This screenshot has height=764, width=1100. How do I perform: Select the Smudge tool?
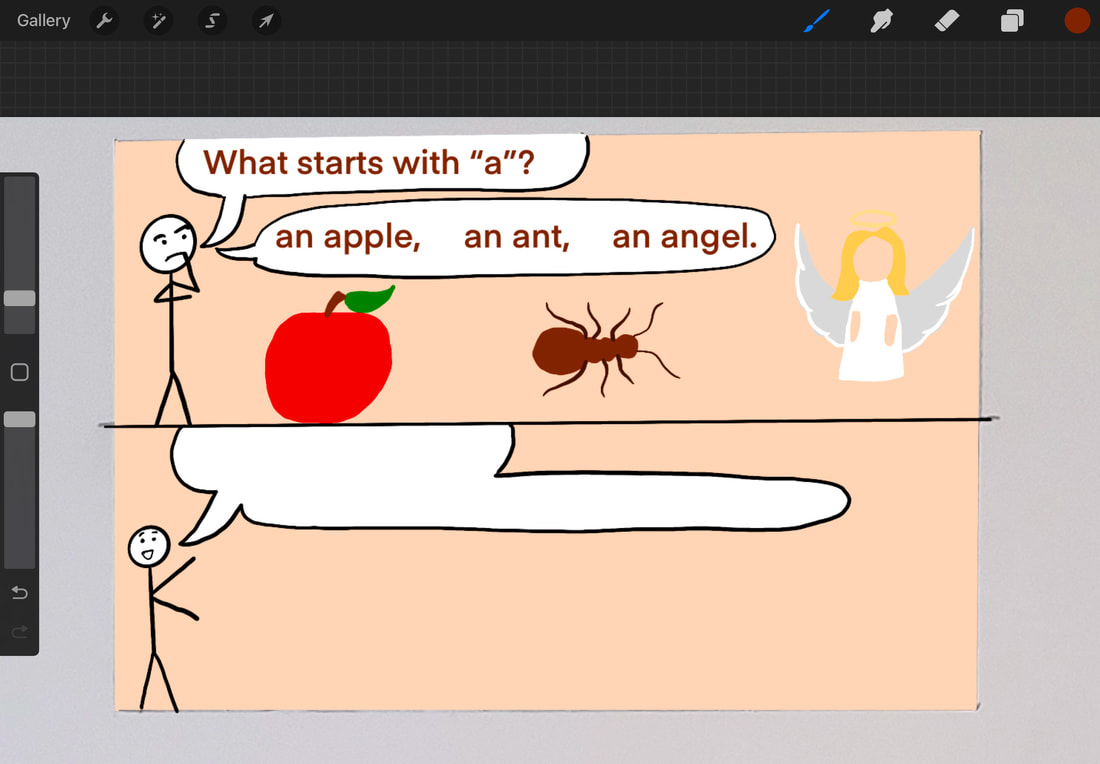881,20
